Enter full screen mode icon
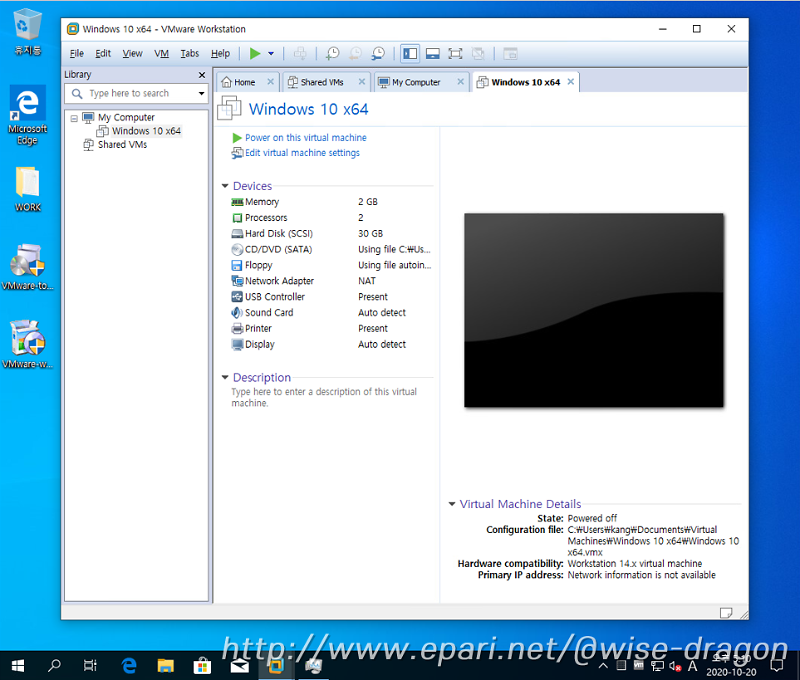Image resolution: width=800 pixels, height=680 pixels. [x=455, y=54]
